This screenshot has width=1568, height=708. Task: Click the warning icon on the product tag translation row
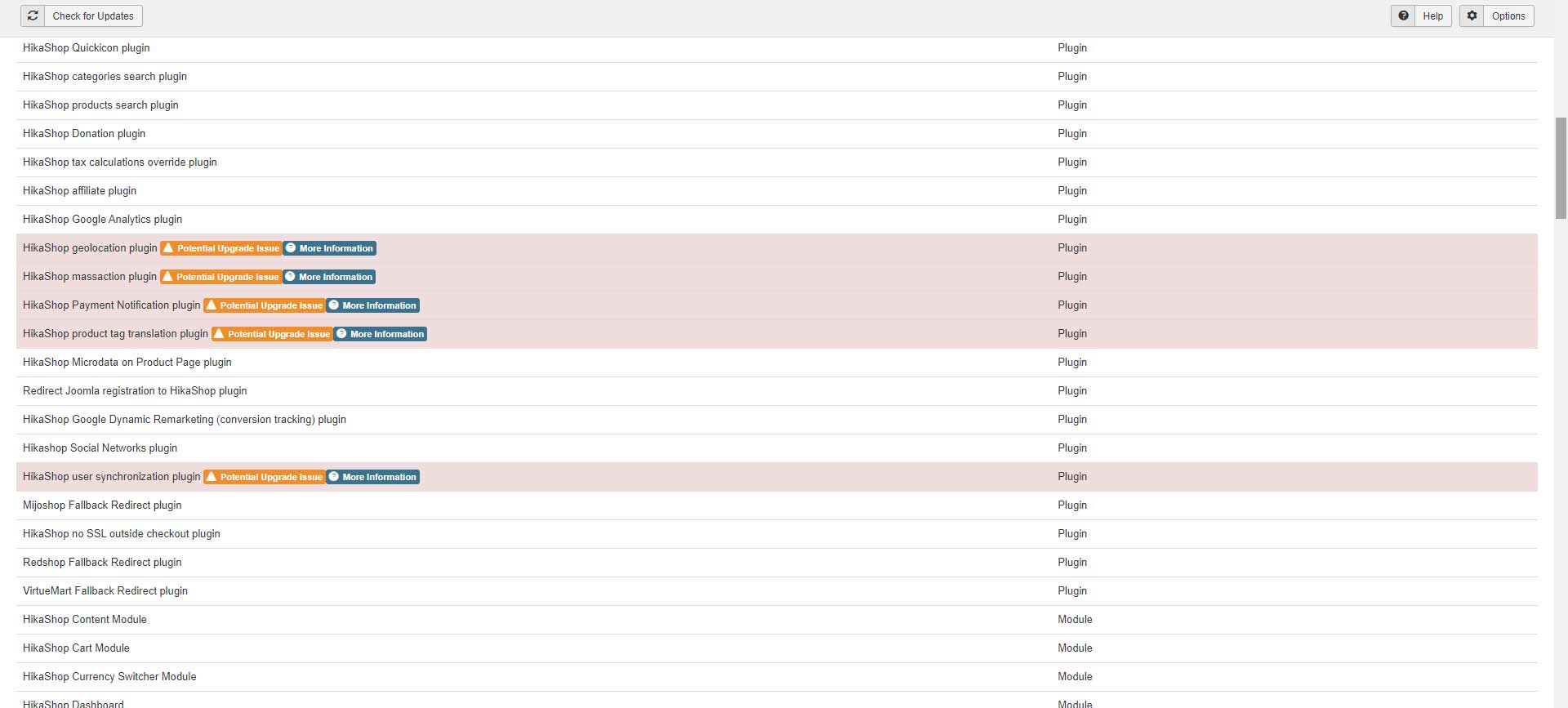tap(219, 334)
